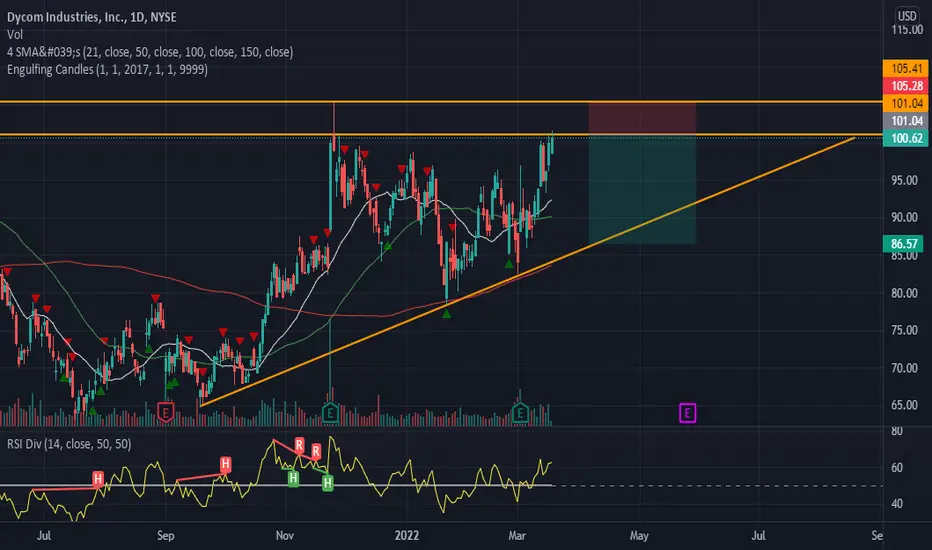
Task: Select the Dycom Industries chart title
Action: click(x=92, y=17)
